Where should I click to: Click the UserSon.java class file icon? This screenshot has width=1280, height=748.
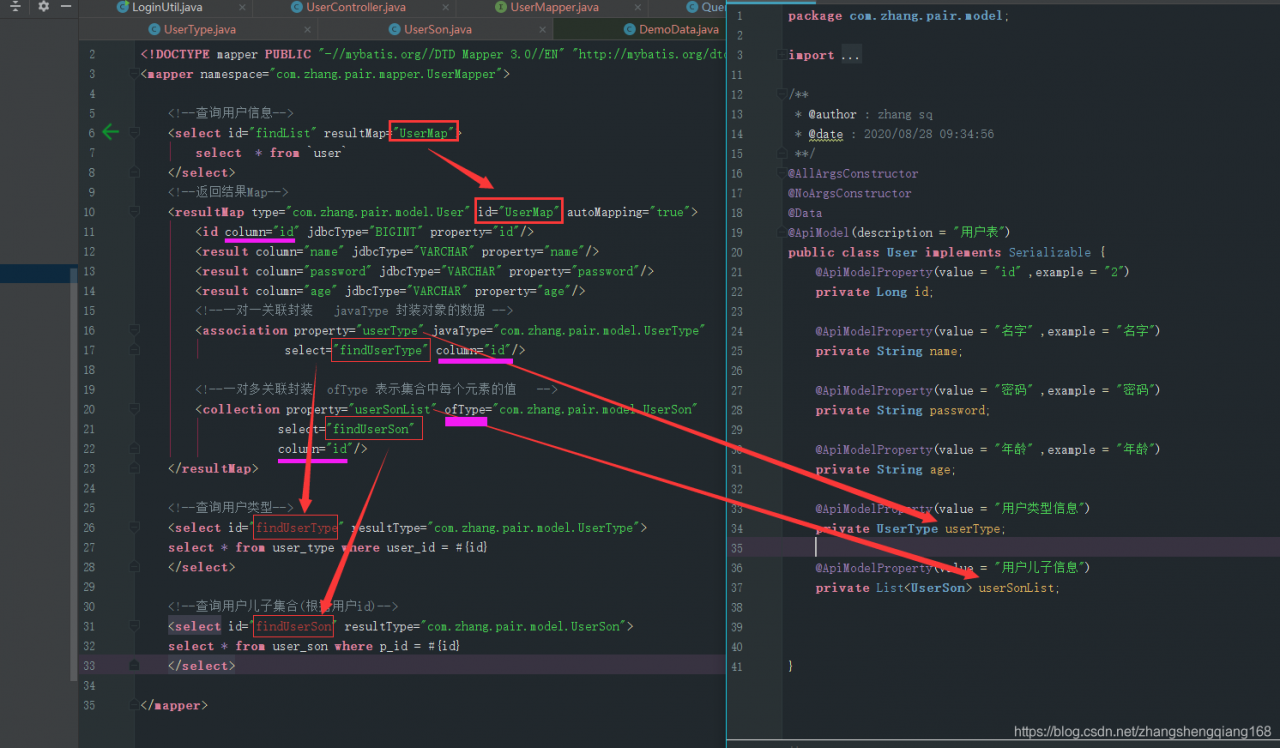tap(394, 30)
